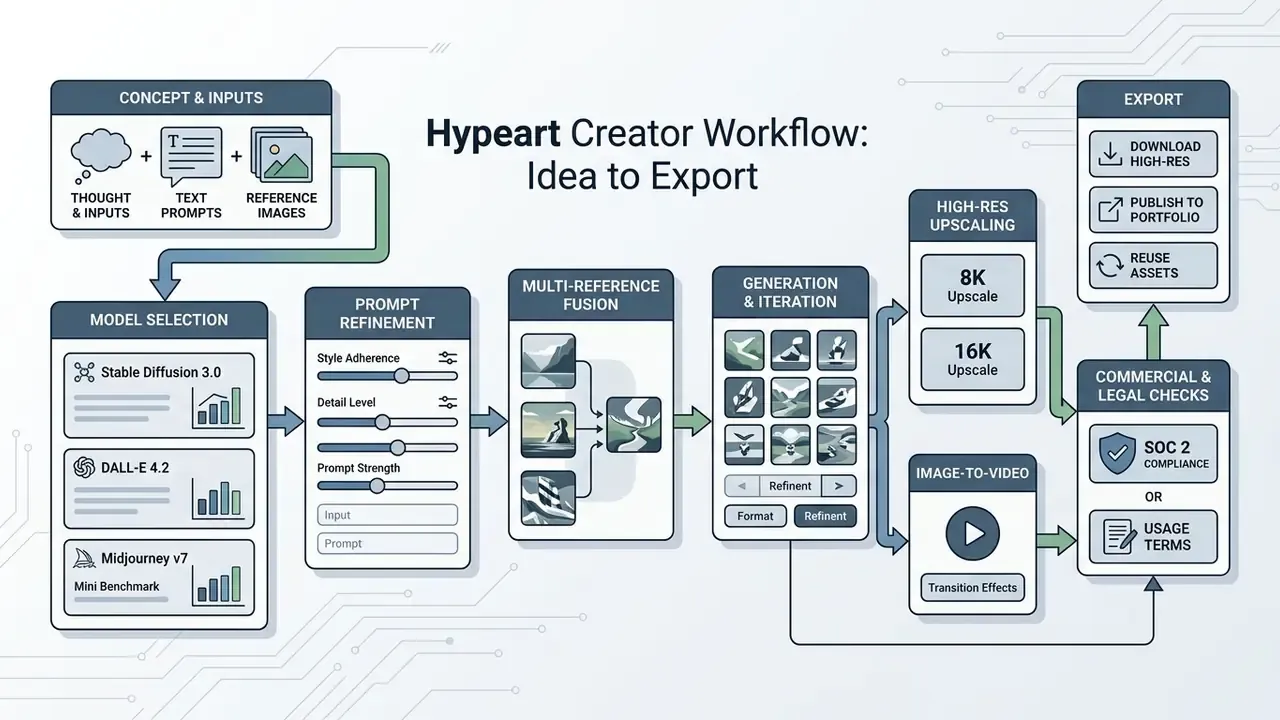Click the Download High-Res export option
This screenshot has width=1280, height=720.
(x=1153, y=155)
